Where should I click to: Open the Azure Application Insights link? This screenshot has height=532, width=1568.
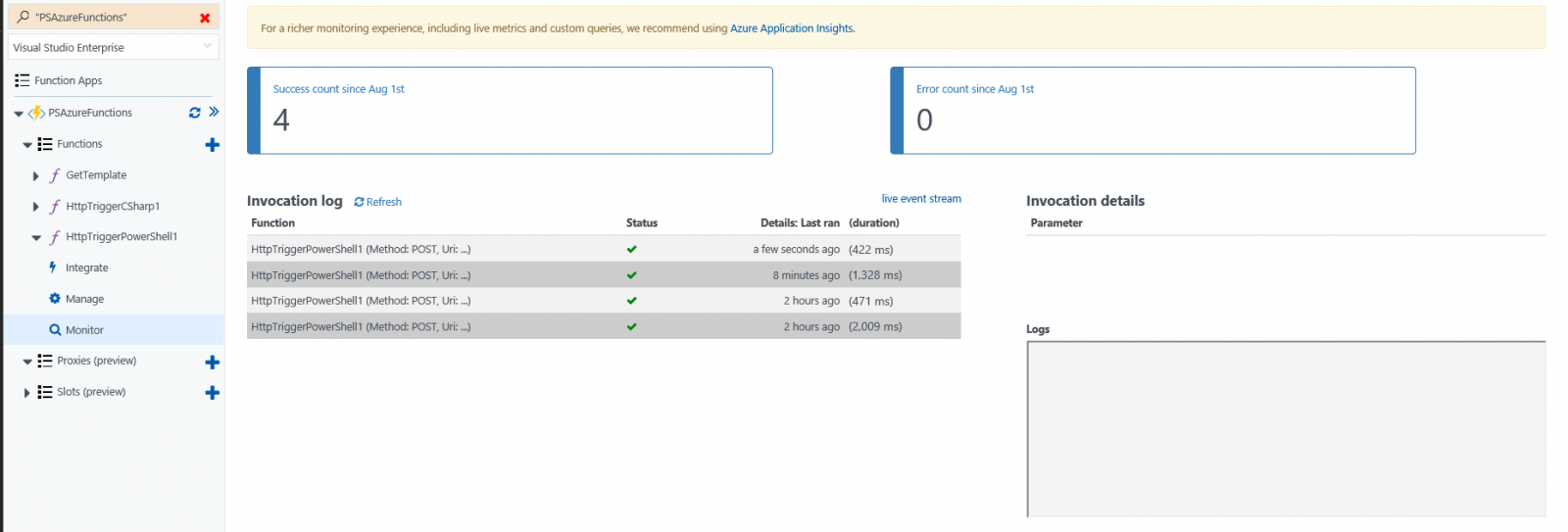click(792, 28)
